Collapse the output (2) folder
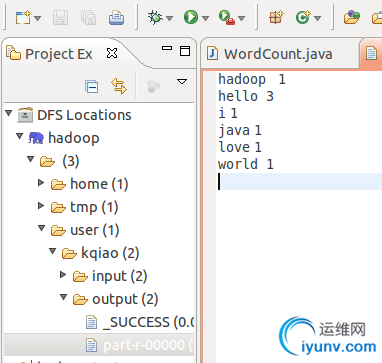382x363 pixels. point(64,297)
